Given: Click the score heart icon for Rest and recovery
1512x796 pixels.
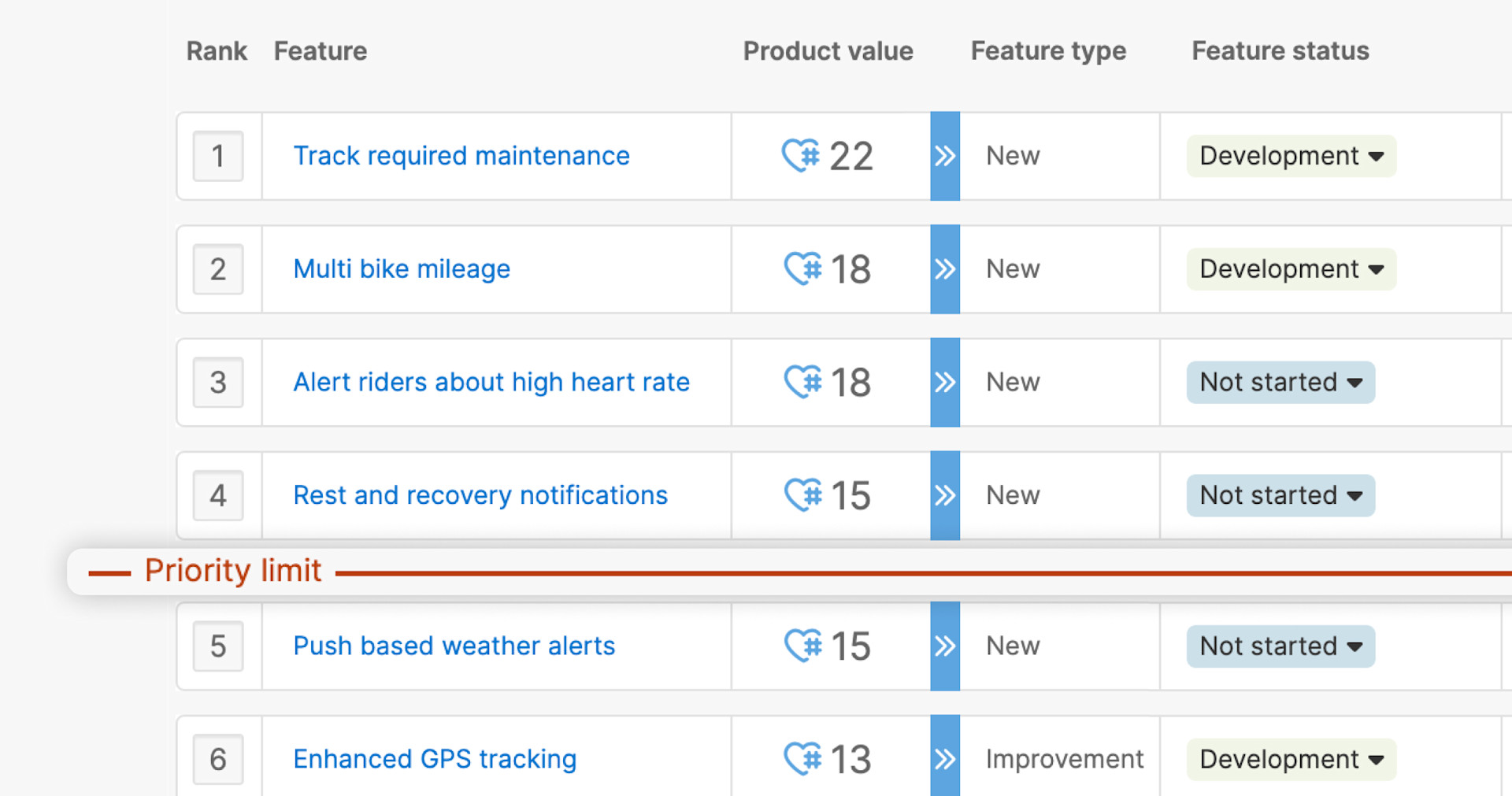Looking at the screenshot, I should pos(803,494).
